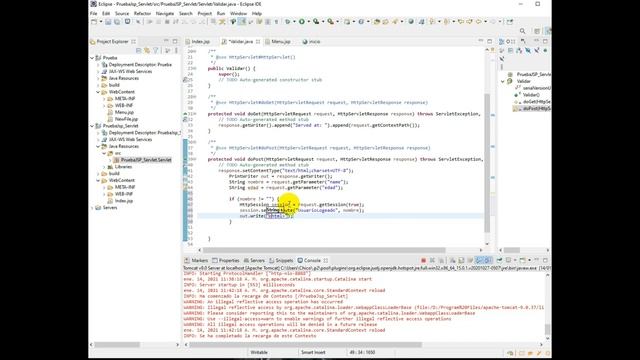Click the Save toolbar icon

pos(108,22)
